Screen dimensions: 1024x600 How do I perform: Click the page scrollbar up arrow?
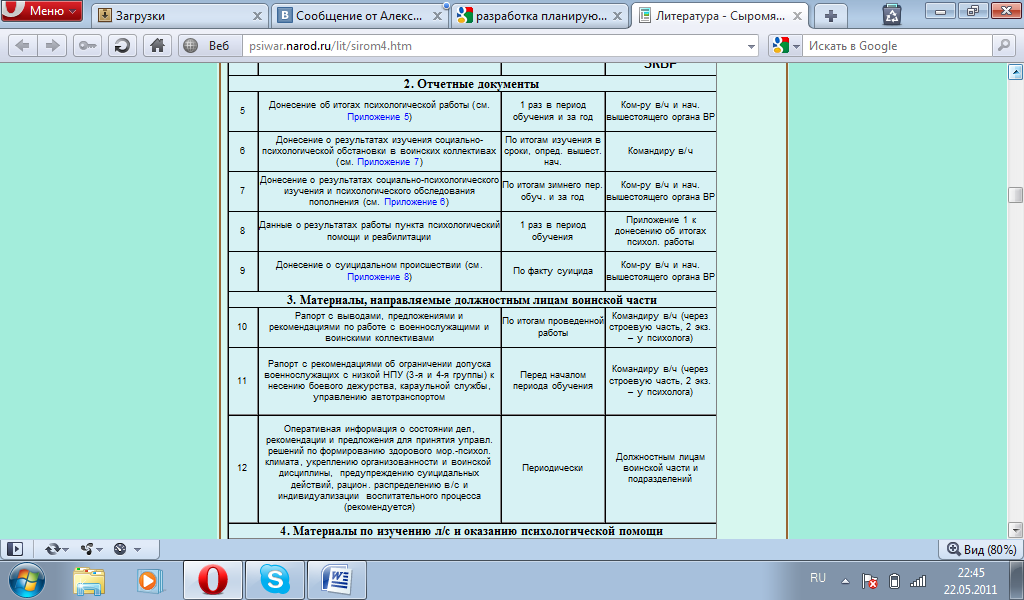tap(1015, 71)
